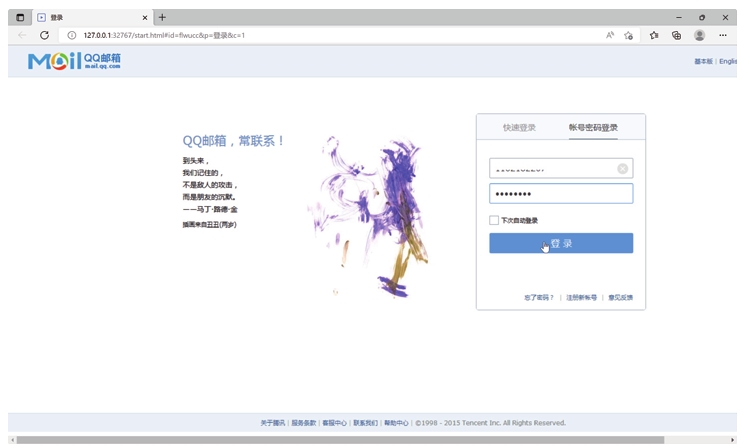Open the 意见反馈 link
This screenshot has height=448, width=741.
tap(620, 297)
